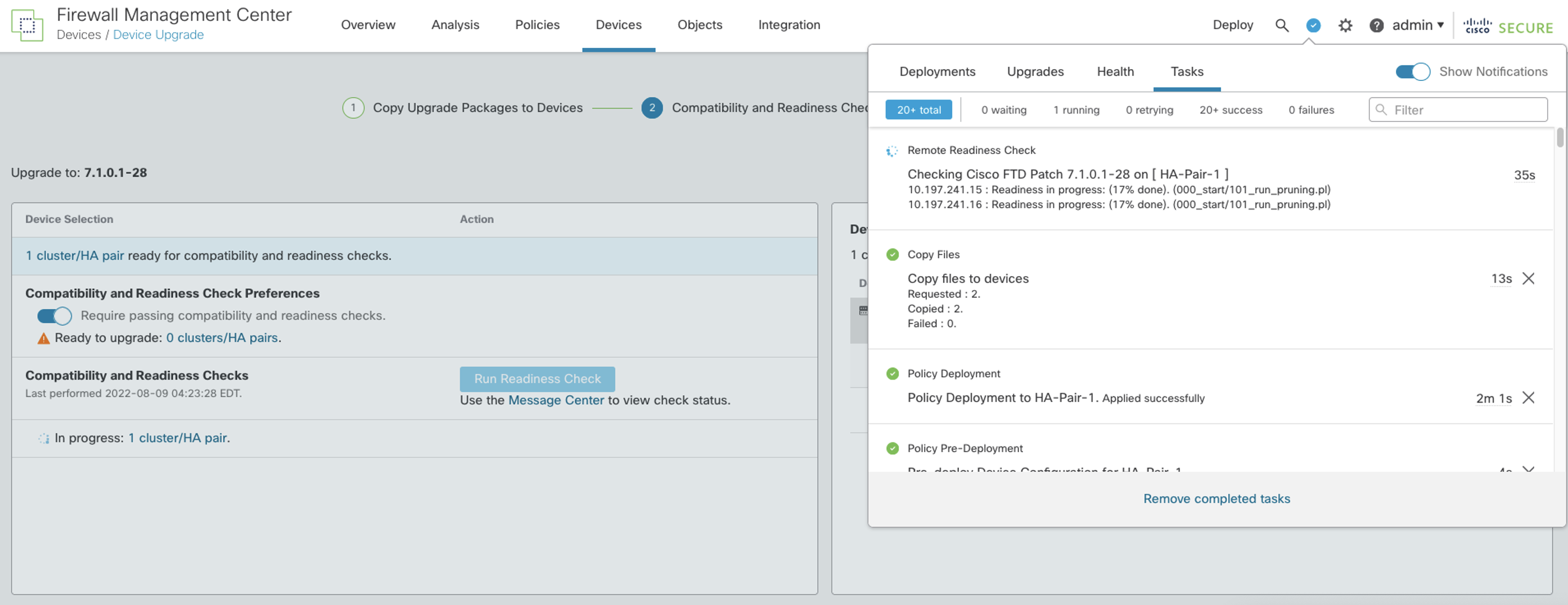The width and height of the screenshot is (1568, 605).
Task: Select the Tasks tab
Action: pos(1187,72)
